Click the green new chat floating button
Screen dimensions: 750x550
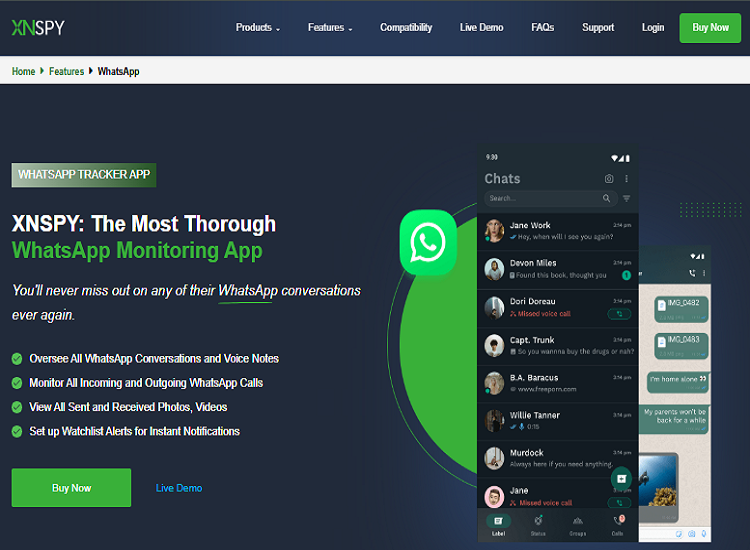click(x=621, y=478)
